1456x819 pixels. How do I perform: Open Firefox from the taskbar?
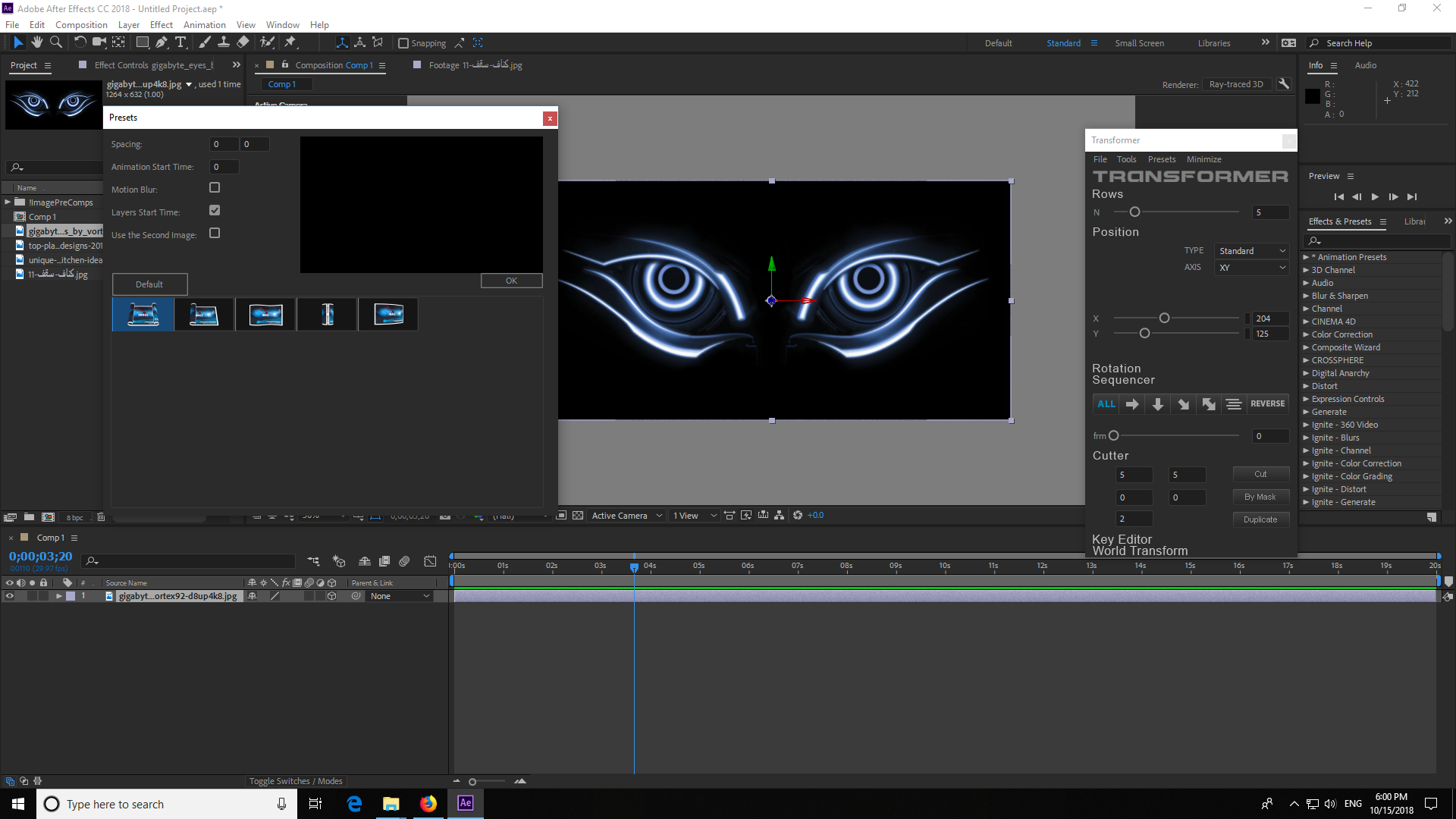(x=428, y=804)
